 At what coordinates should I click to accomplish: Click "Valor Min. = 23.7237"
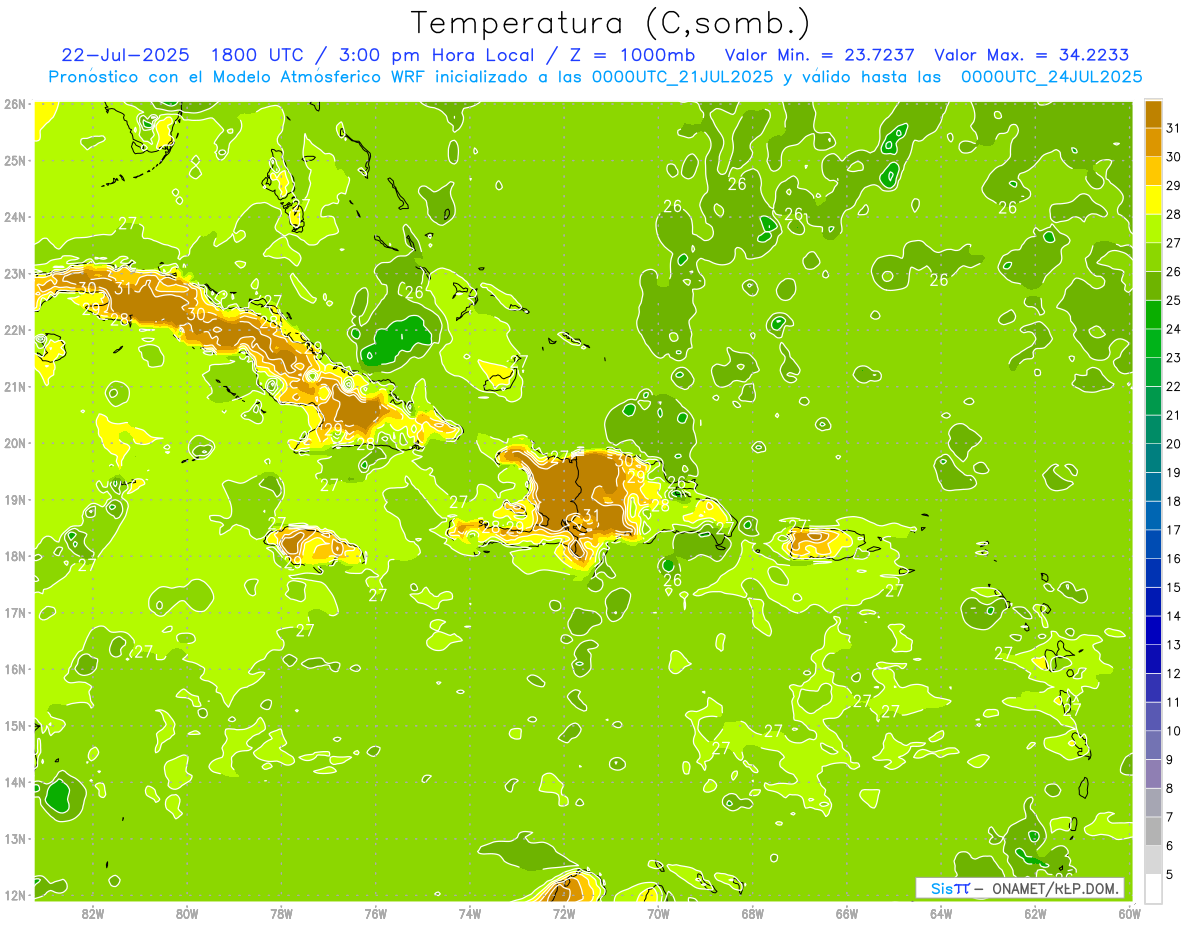coord(820,55)
